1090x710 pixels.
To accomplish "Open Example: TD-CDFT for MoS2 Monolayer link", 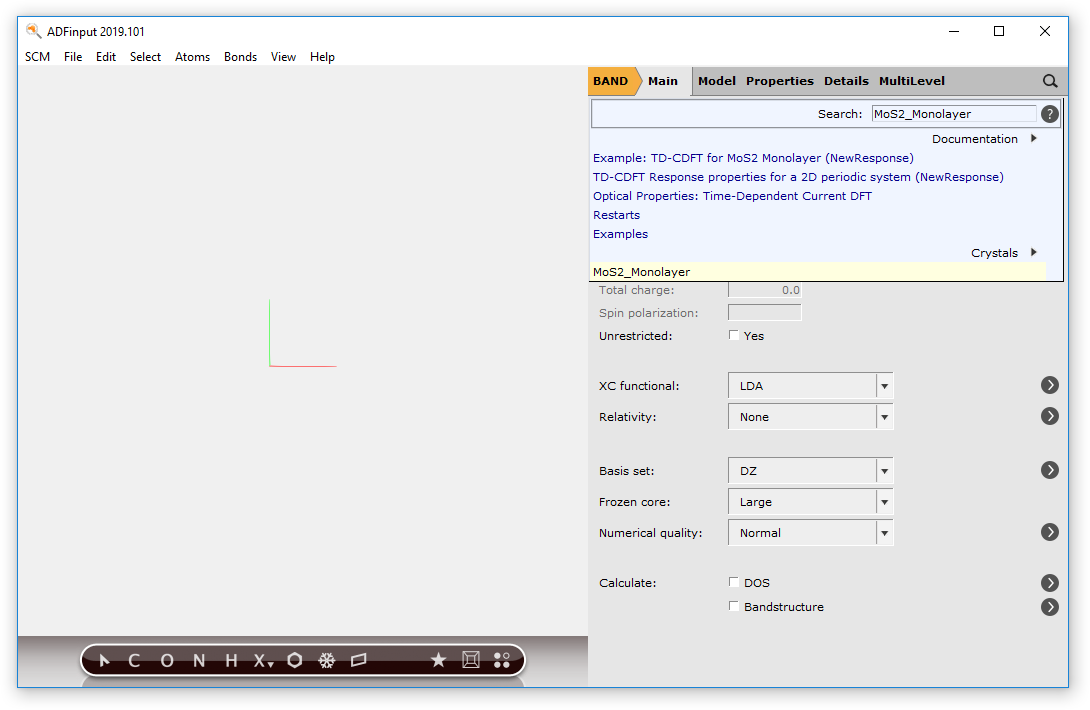I will 753,159.
